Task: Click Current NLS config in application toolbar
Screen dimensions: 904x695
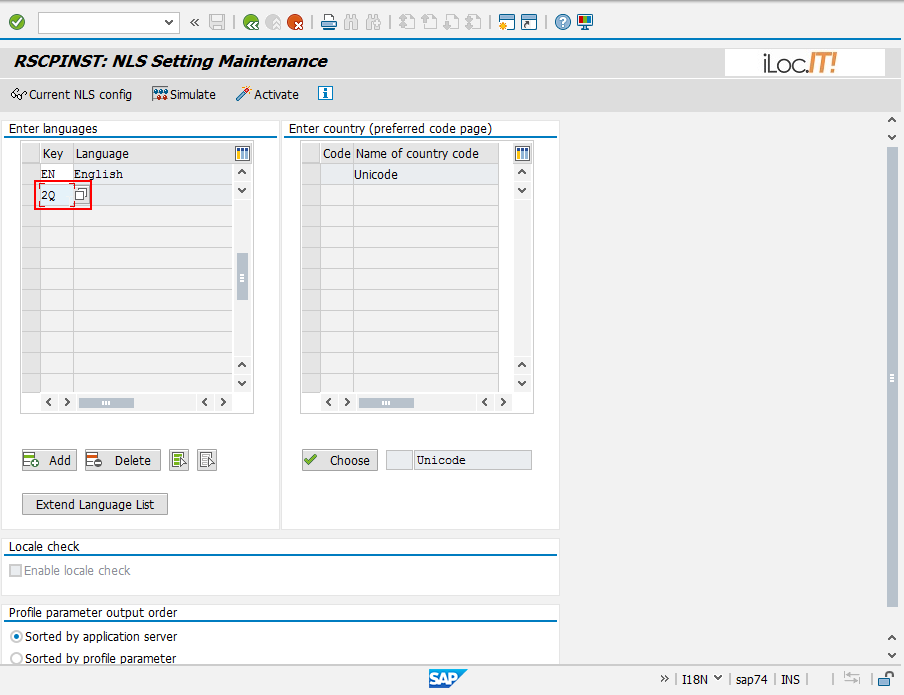Action: click(71, 94)
